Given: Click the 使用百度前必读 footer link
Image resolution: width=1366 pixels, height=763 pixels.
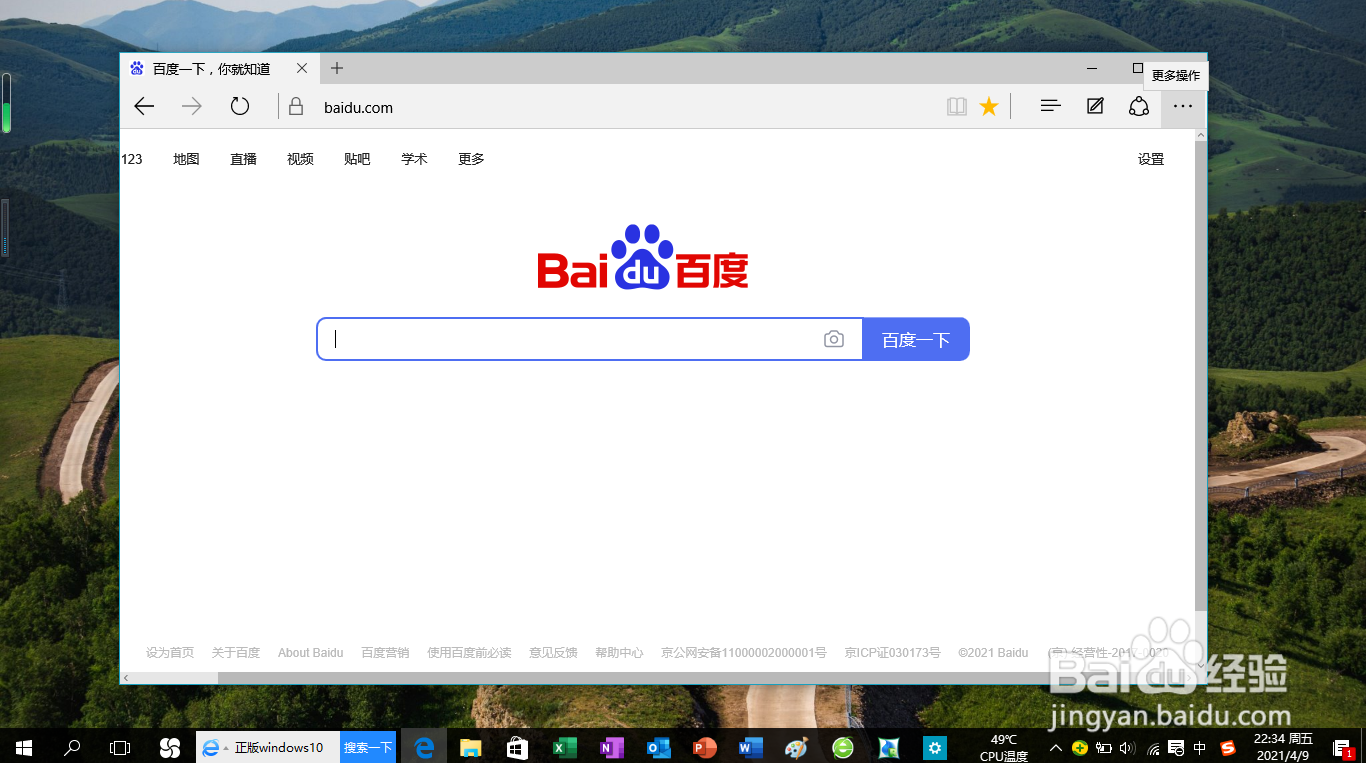Looking at the screenshot, I should tap(469, 652).
